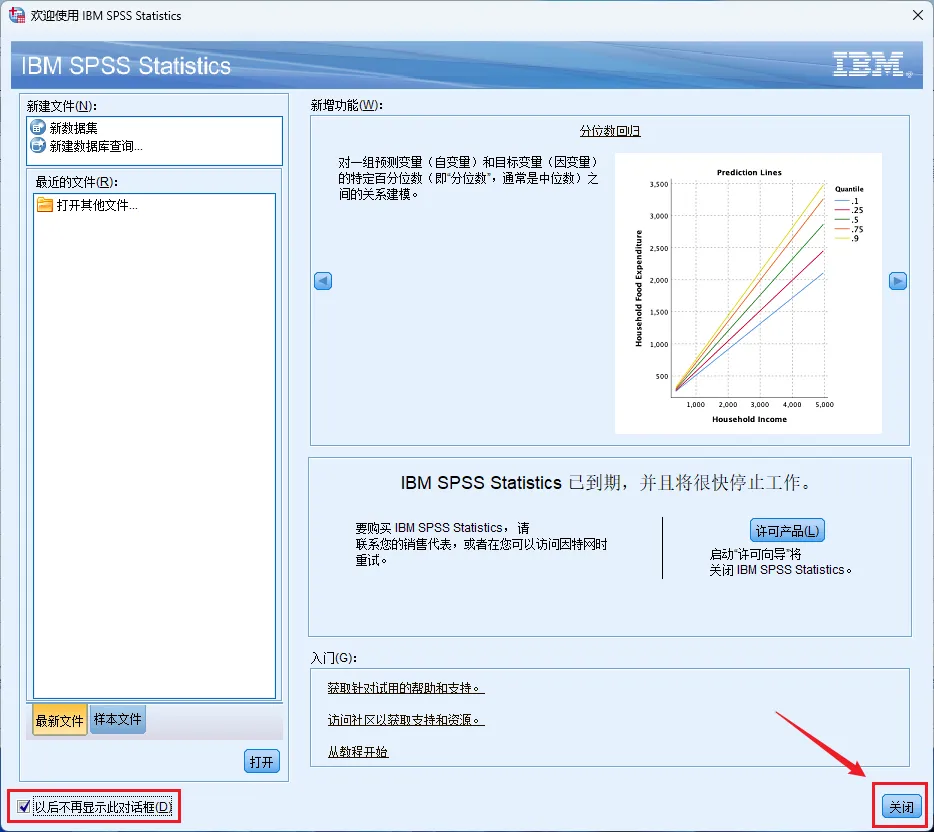Open 访问社区以获取支持和资源 link

coord(406,720)
